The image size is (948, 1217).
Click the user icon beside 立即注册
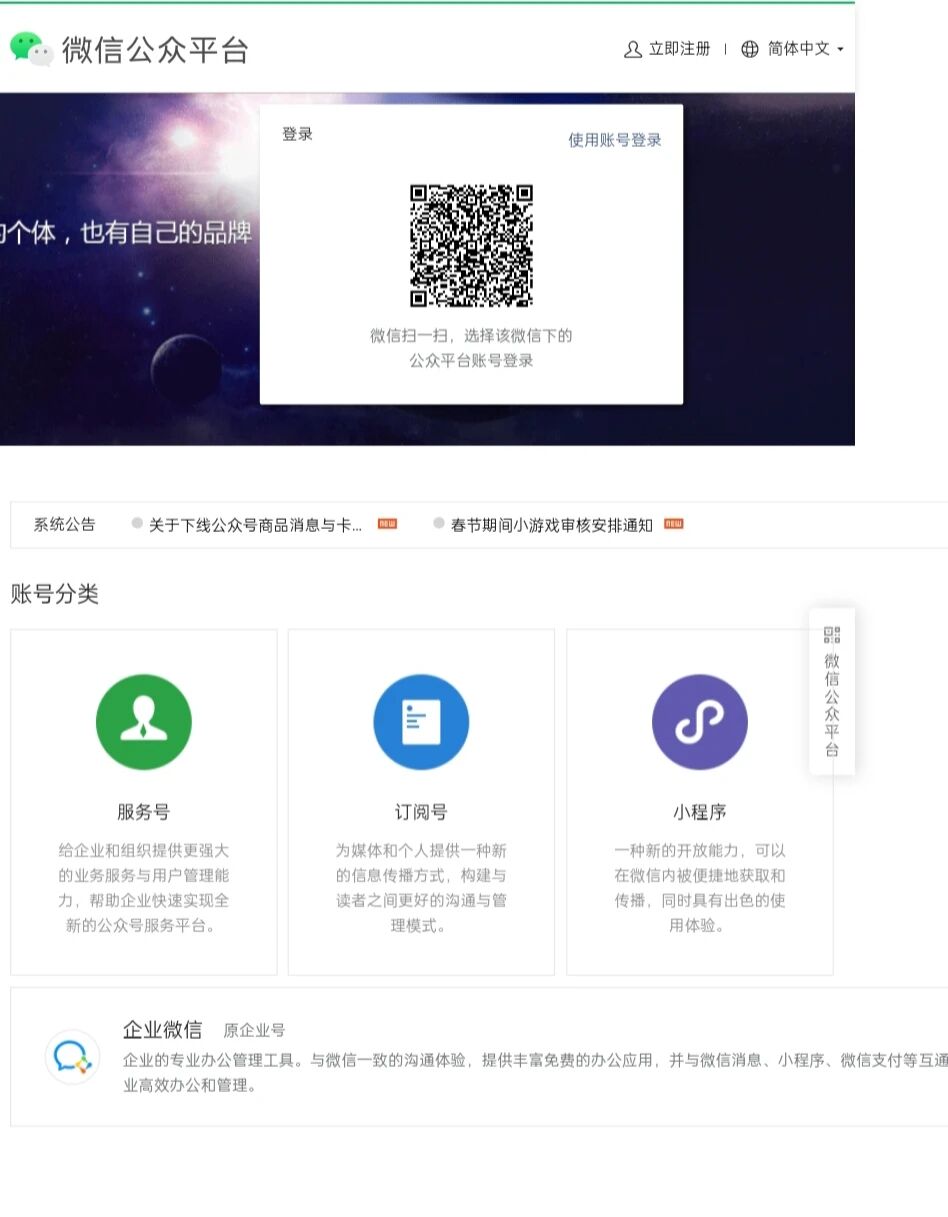pyautogui.click(x=632, y=49)
